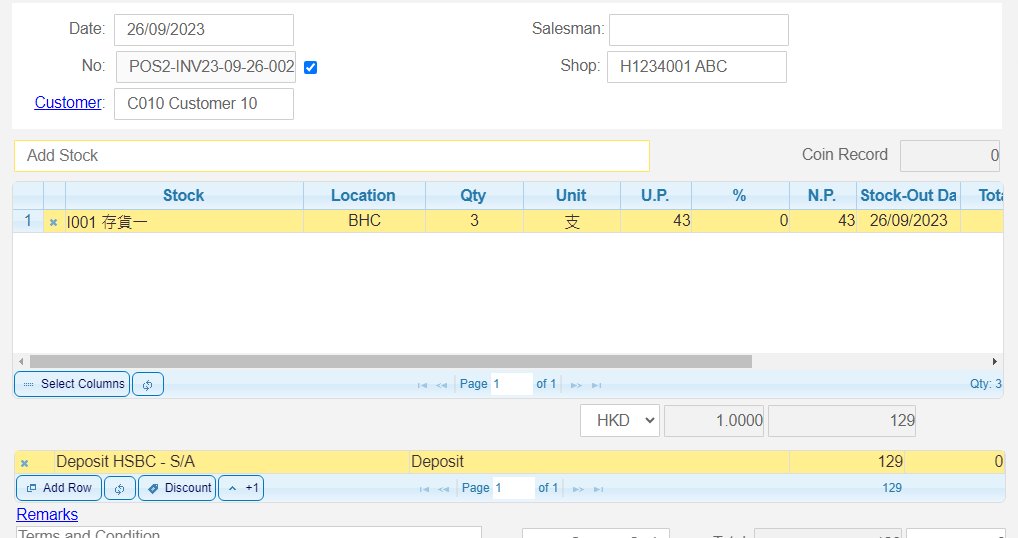The height and width of the screenshot is (538, 1018).
Task: Refresh the payment grid
Action: point(119,488)
